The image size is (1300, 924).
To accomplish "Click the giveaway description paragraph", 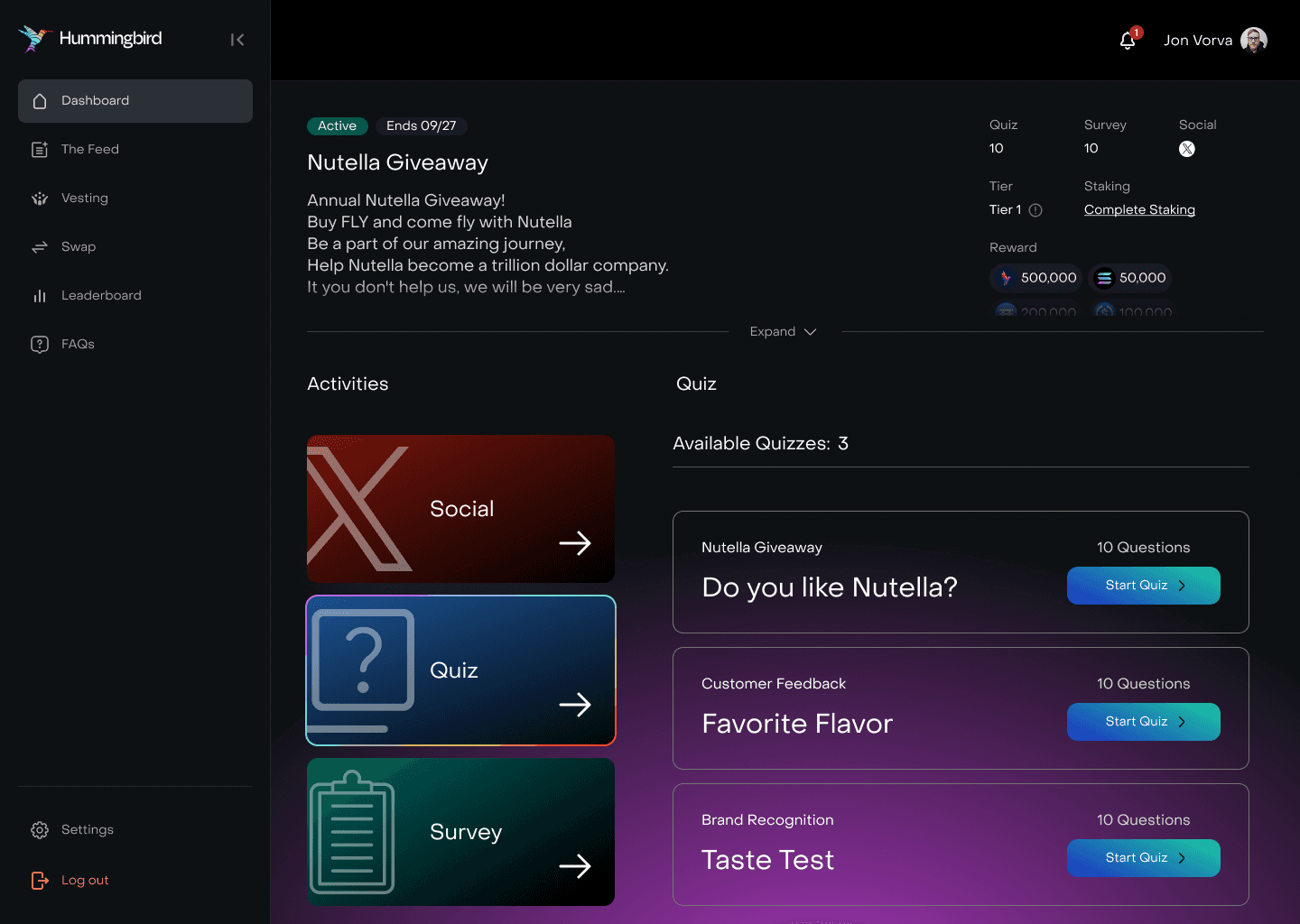I will [487, 244].
